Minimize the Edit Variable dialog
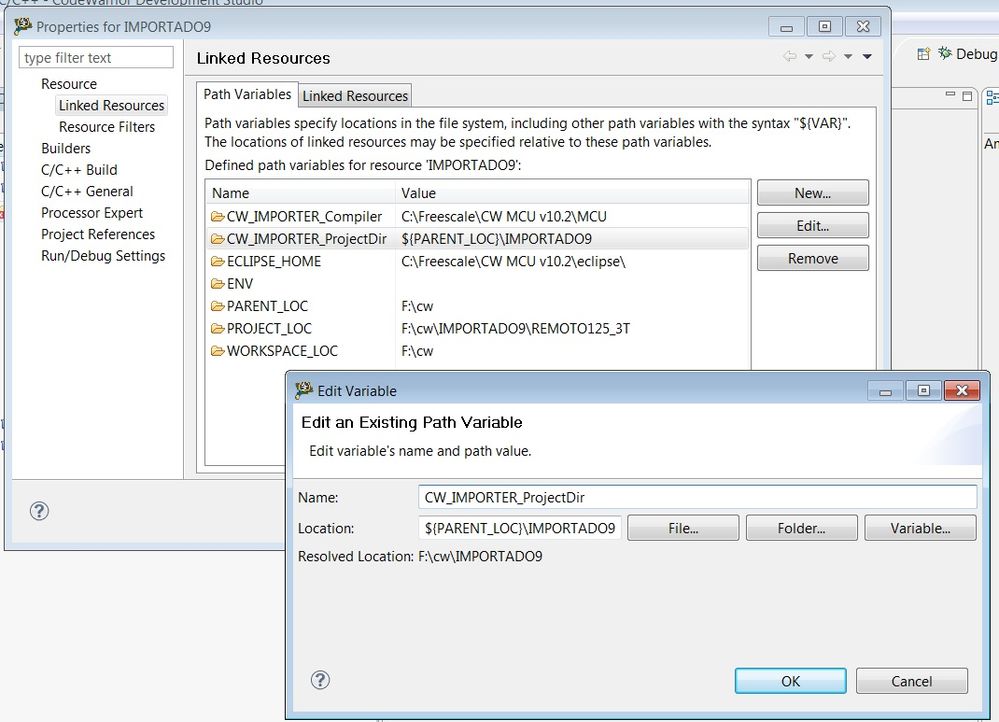 [886, 391]
